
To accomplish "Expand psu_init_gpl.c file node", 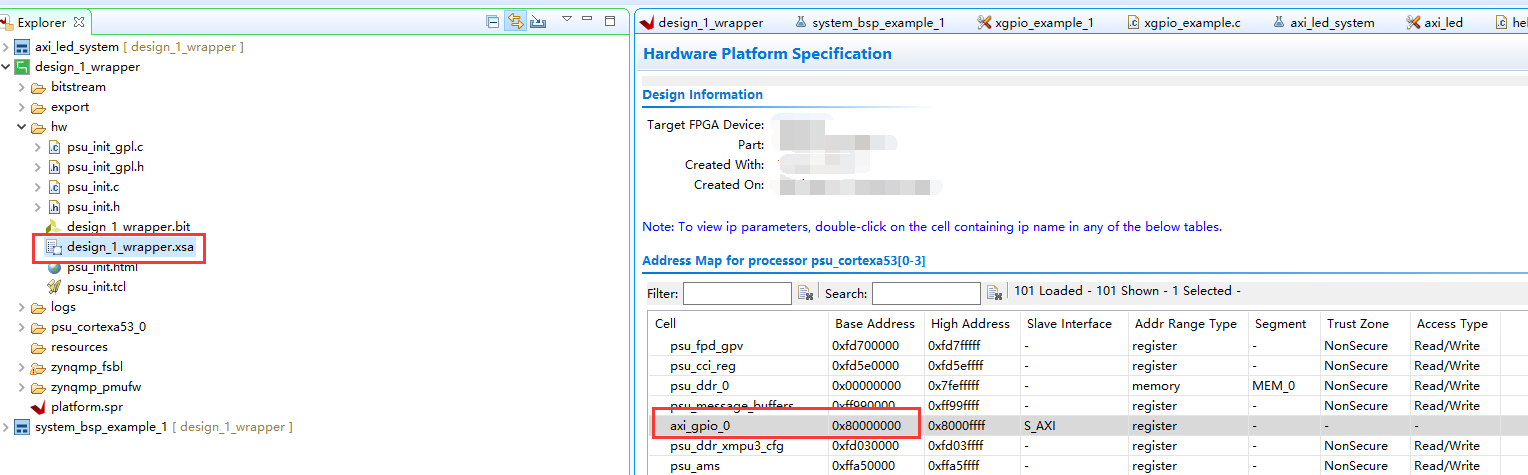I will point(38,147).
